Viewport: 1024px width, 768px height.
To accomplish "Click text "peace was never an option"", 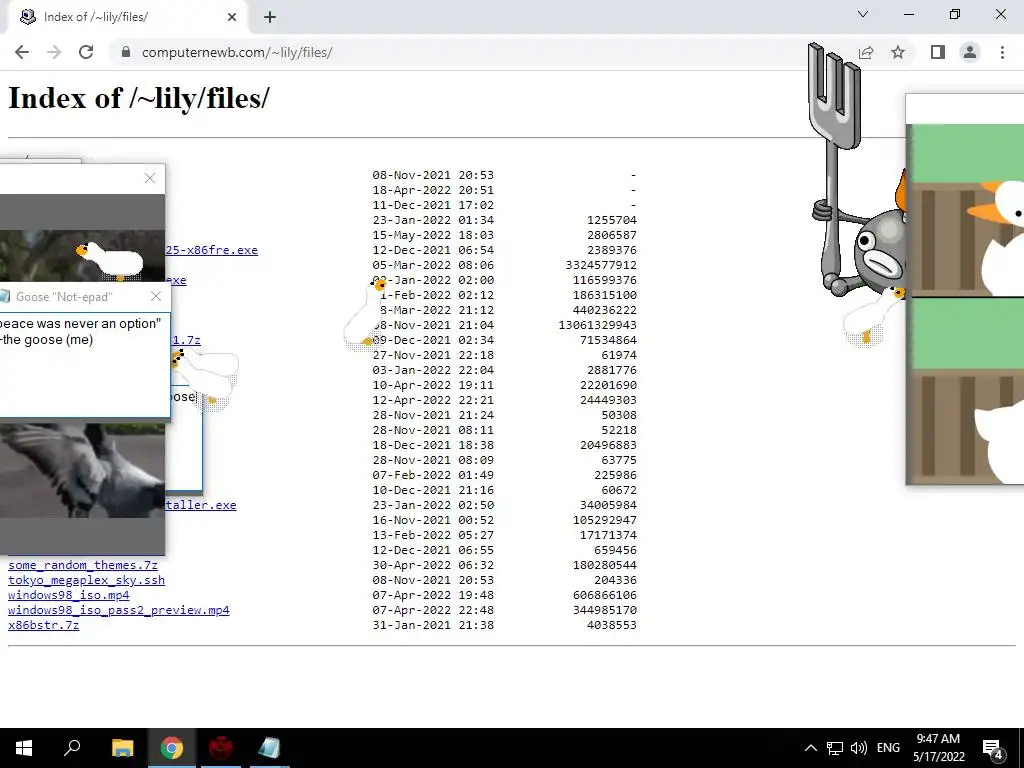I will coord(80,323).
